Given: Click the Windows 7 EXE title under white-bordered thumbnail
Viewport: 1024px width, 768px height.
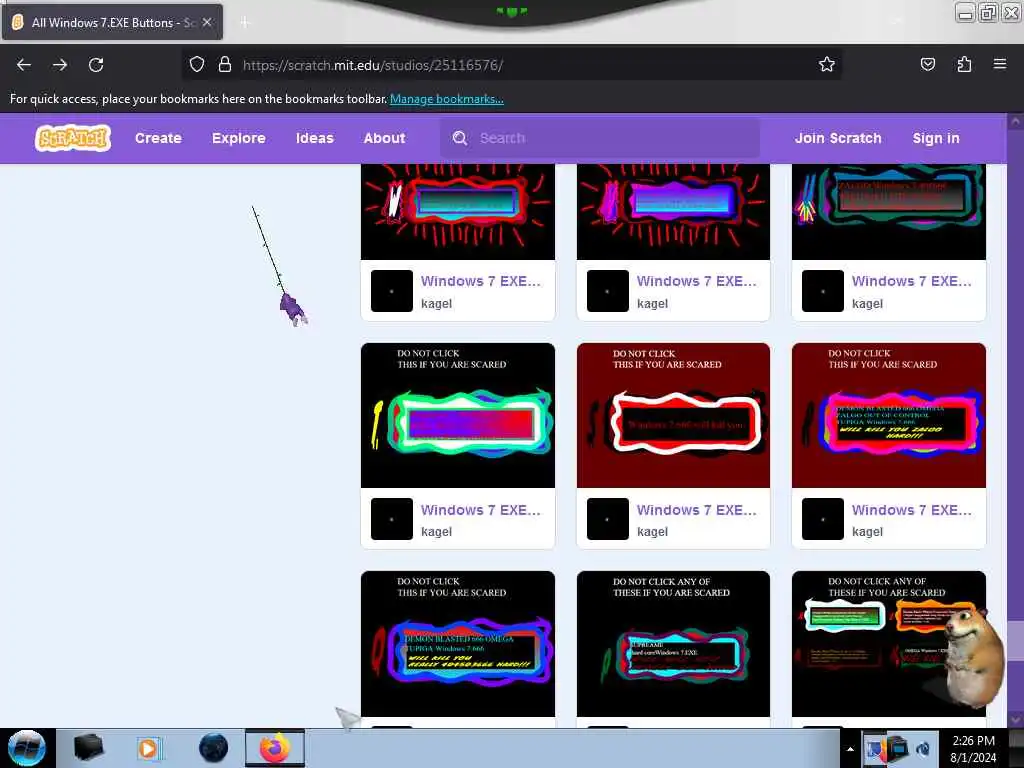Looking at the screenshot, I should [696, 509].
